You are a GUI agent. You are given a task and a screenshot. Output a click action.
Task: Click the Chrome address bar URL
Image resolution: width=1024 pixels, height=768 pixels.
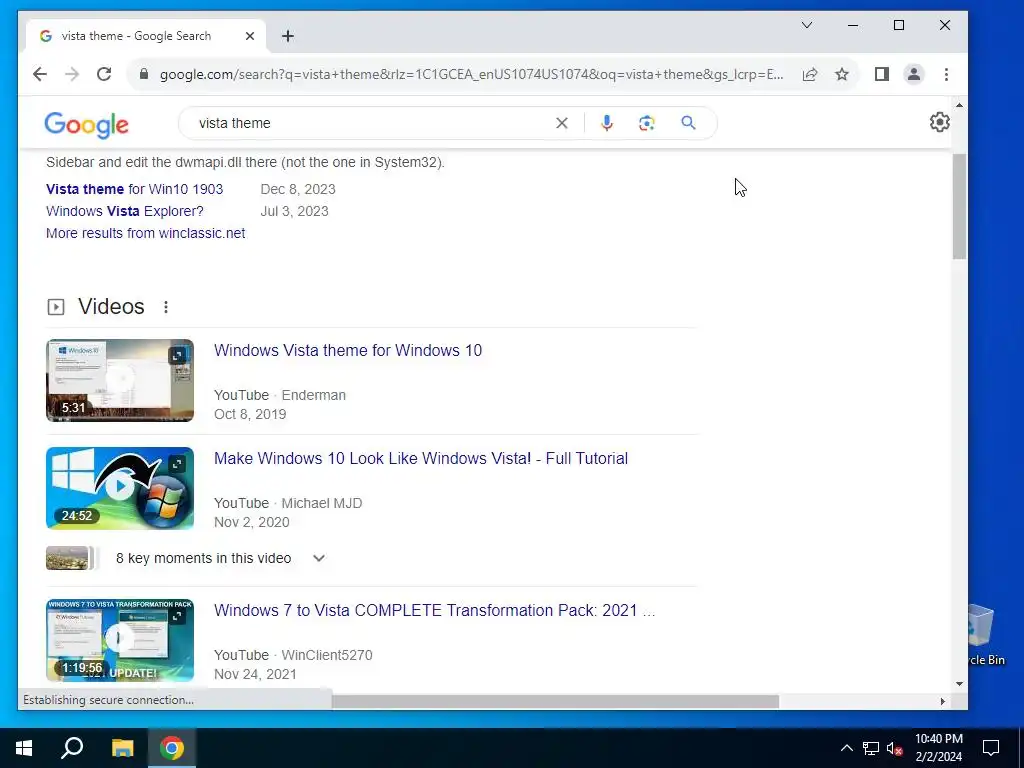(470, 74)
